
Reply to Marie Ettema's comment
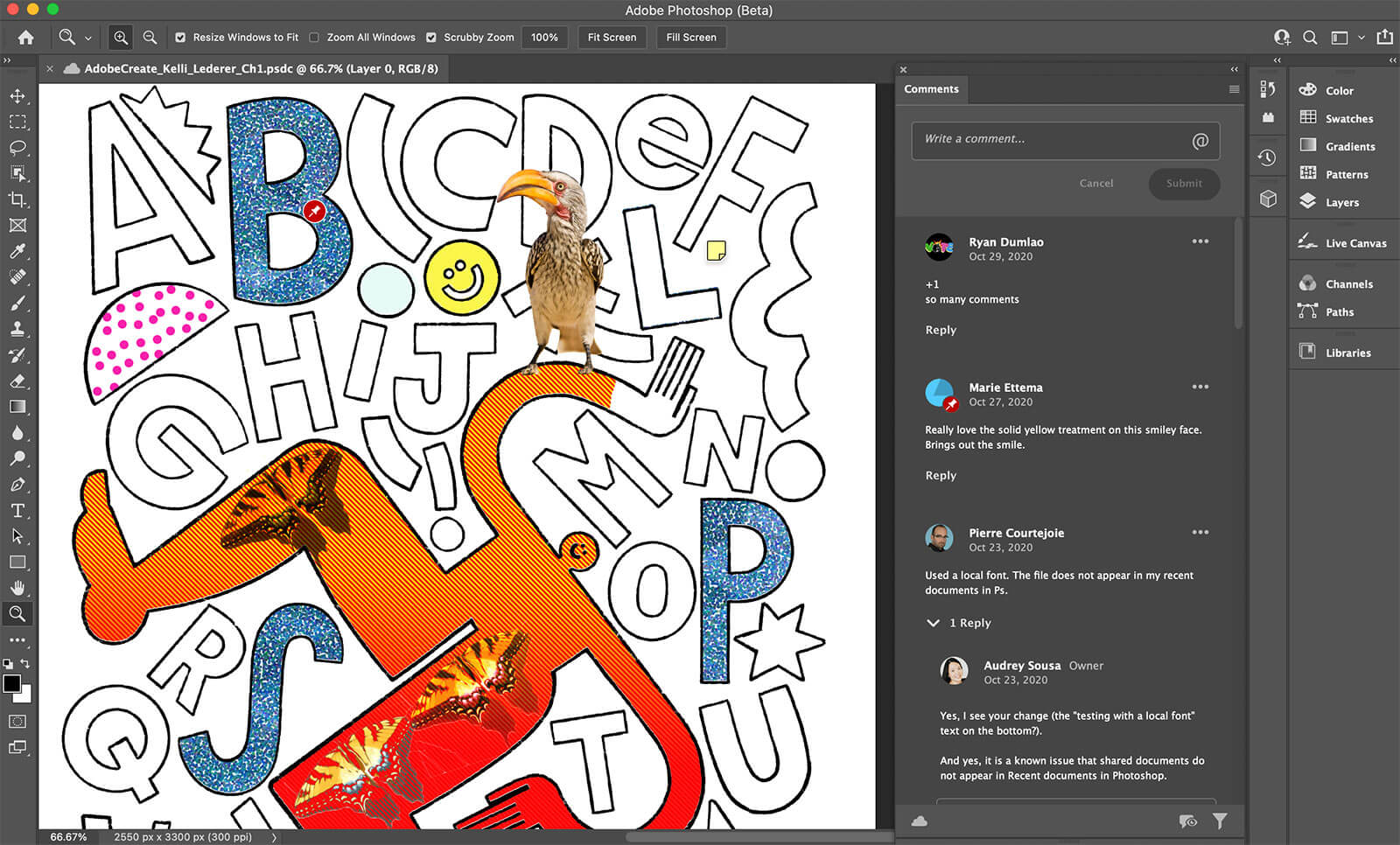[941, 475]
